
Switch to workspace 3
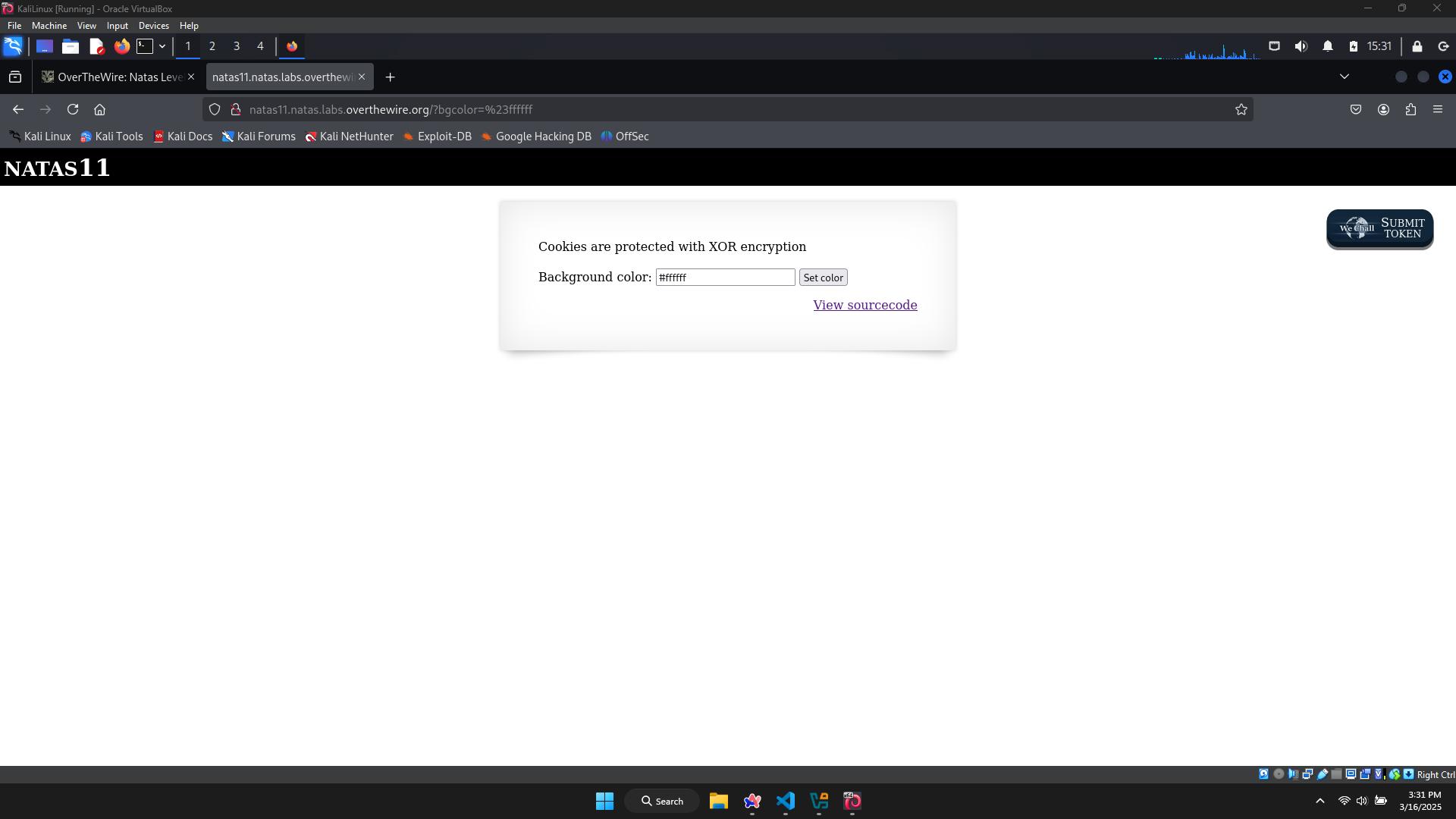coord(237,46)
